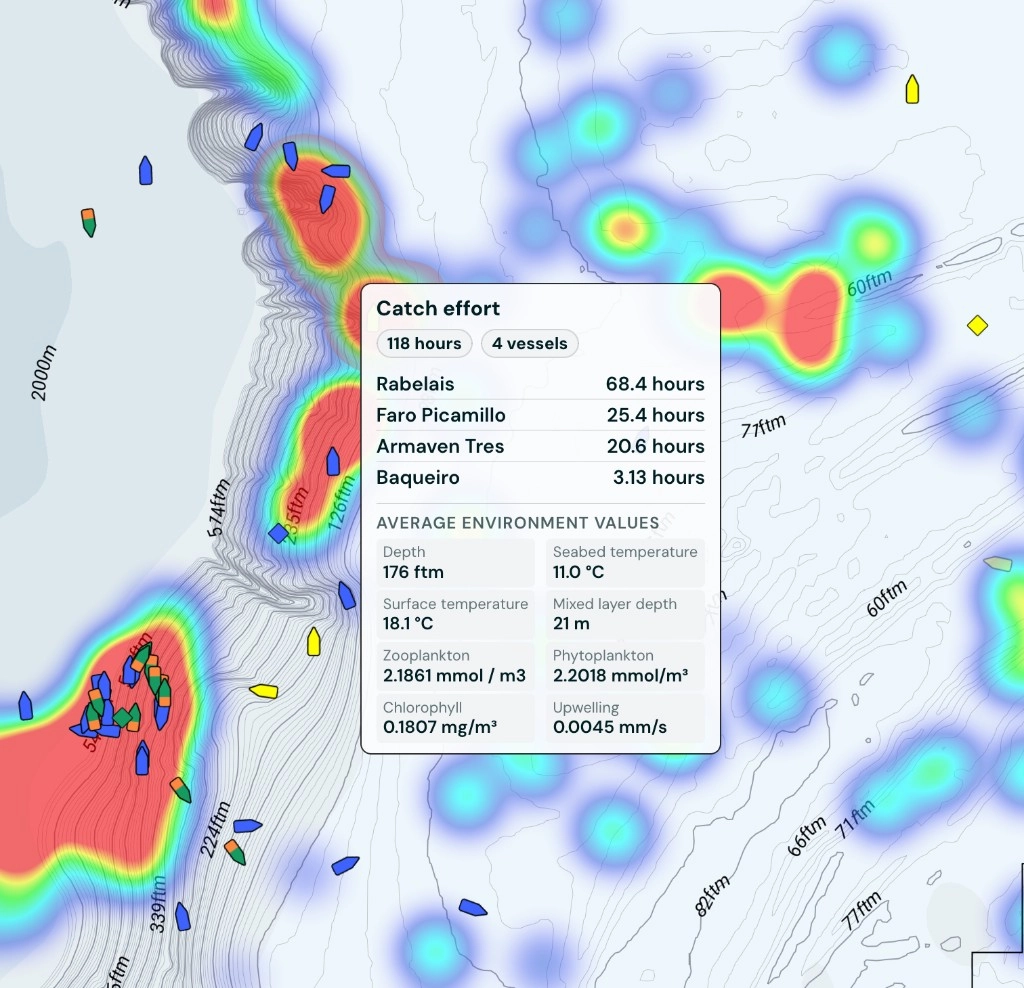Click the orange-green vessel in the grey deep-water area
Screen dimensions: 1024x988
(89, 222)
